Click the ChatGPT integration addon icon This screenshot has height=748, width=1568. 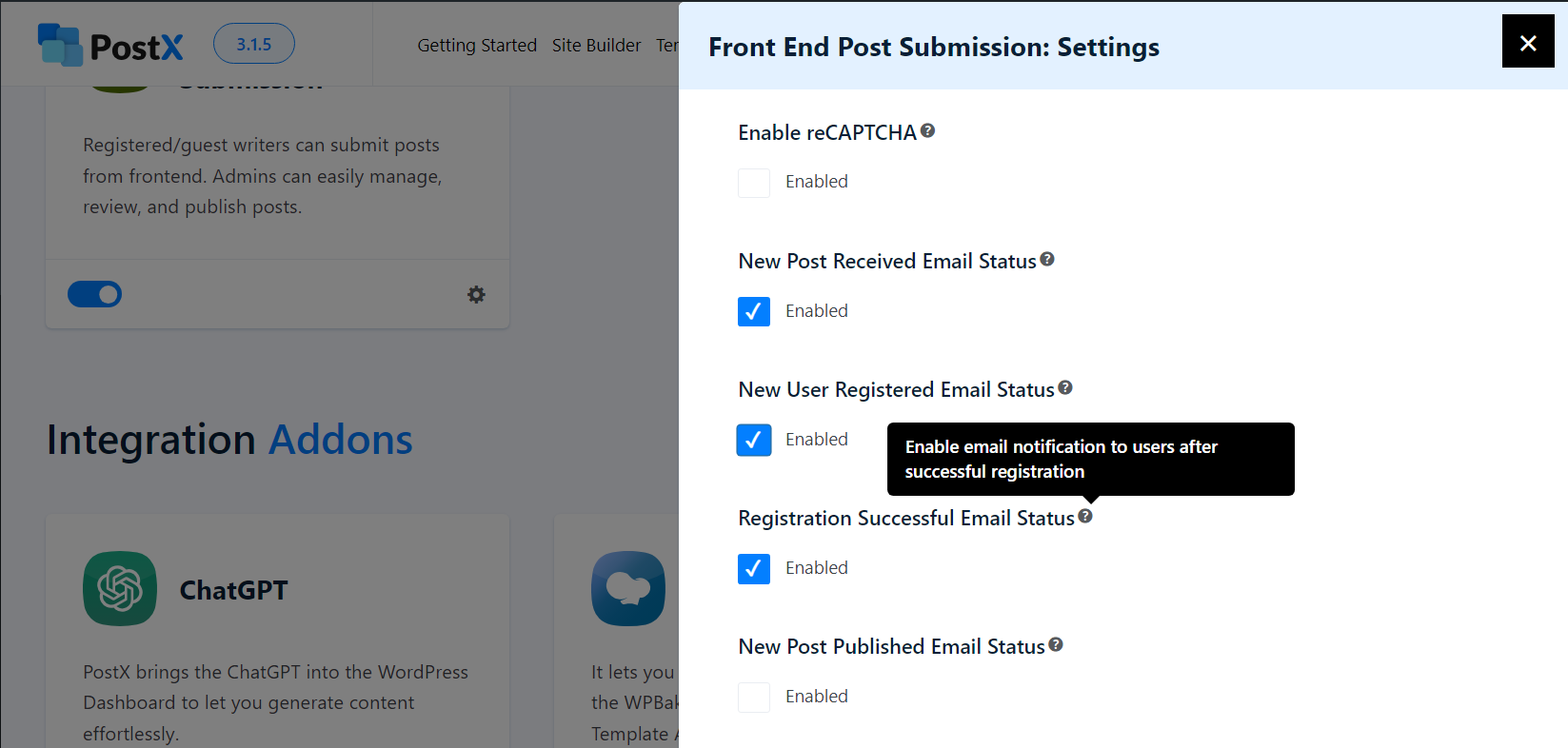[x=120, y=588]
